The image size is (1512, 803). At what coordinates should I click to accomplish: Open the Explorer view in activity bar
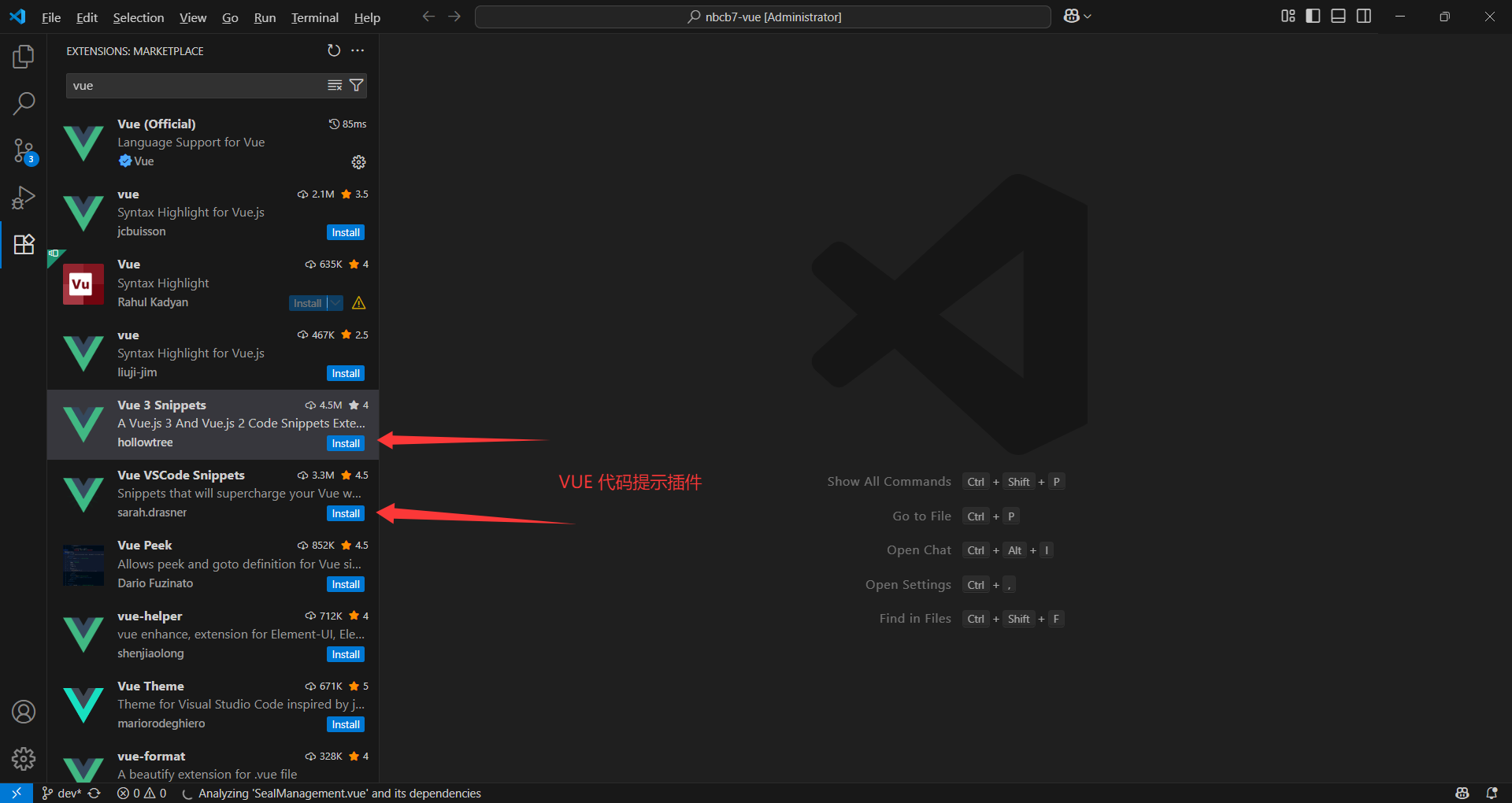[x=24, y=57]
